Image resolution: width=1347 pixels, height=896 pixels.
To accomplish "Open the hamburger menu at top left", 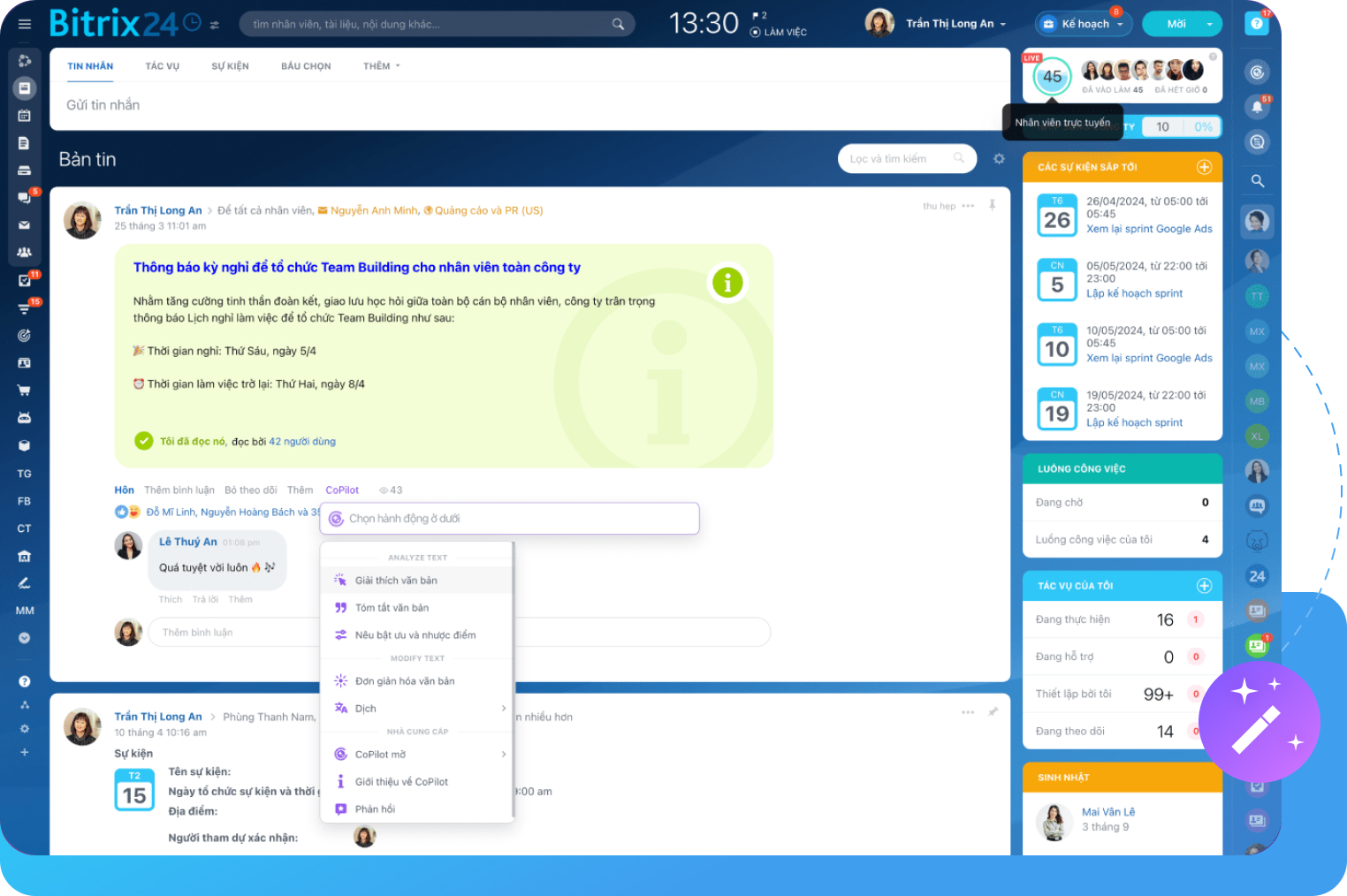I will click(25, 25).
